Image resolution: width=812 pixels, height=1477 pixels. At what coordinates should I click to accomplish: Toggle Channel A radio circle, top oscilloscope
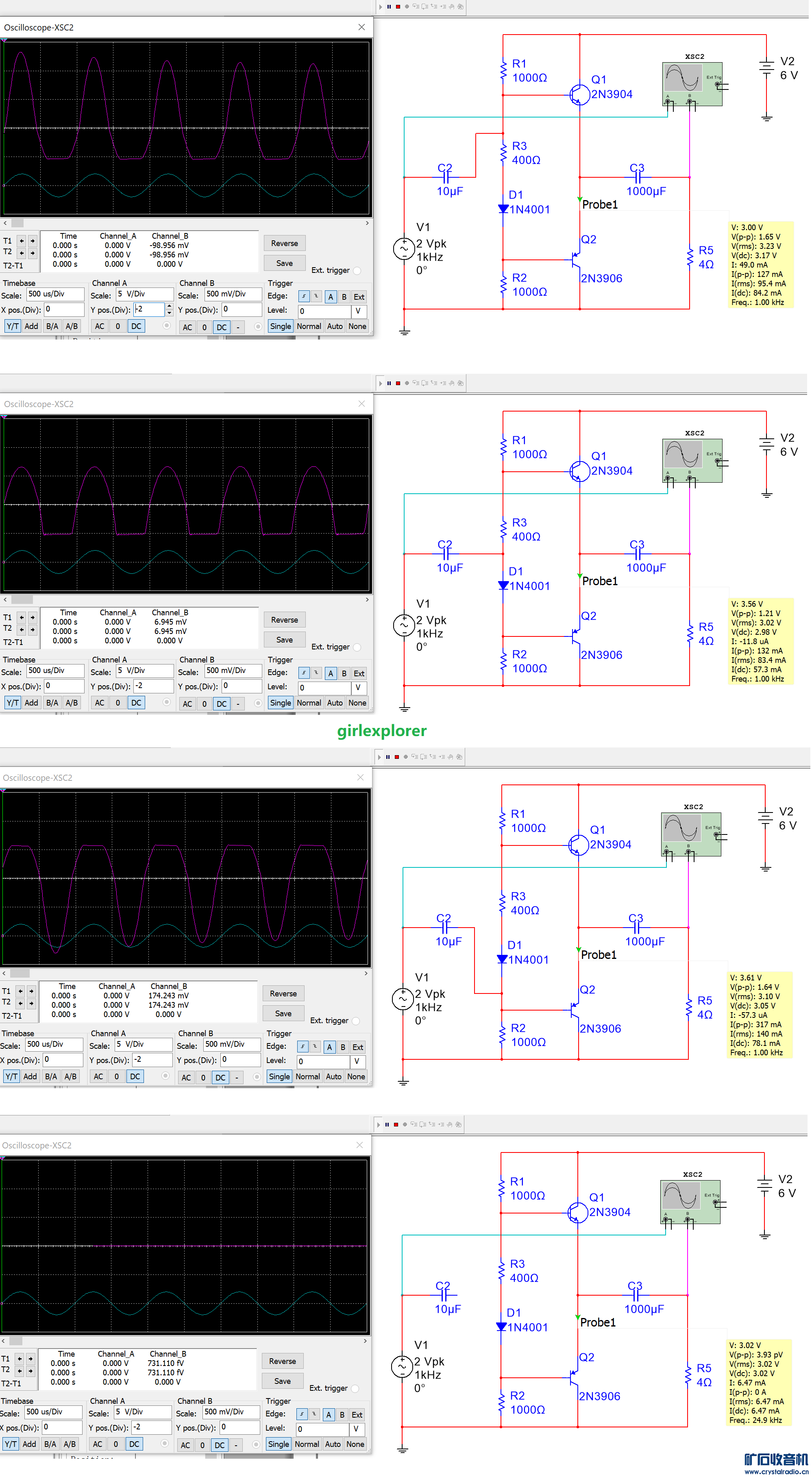167,326
